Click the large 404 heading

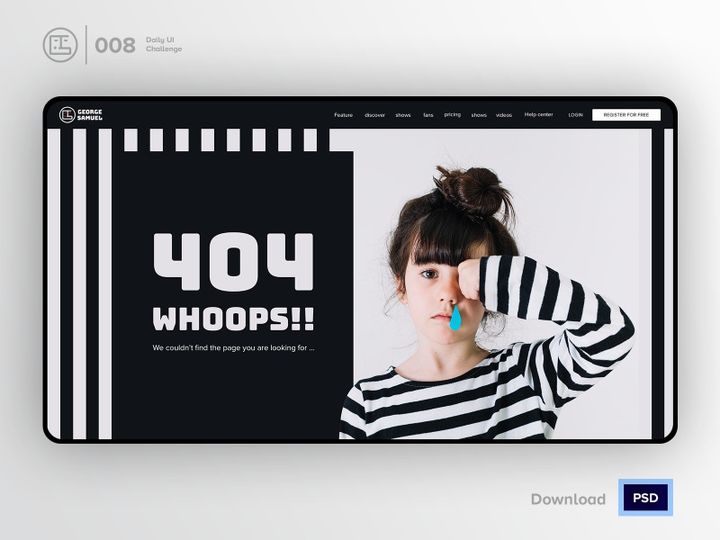[x=233, y=262]
